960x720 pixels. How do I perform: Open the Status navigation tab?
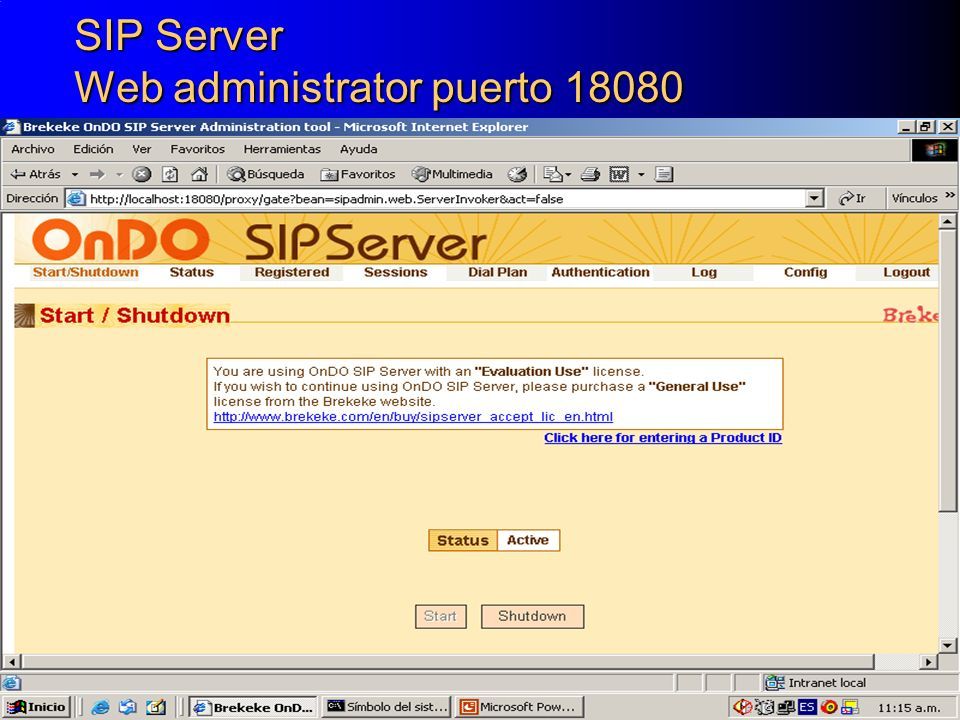pos(192,272)
